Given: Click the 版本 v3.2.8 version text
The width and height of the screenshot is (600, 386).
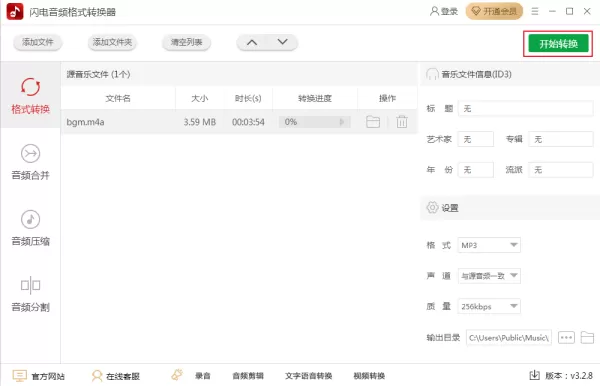Looking at the screenshot, I should tap(569, 376).
